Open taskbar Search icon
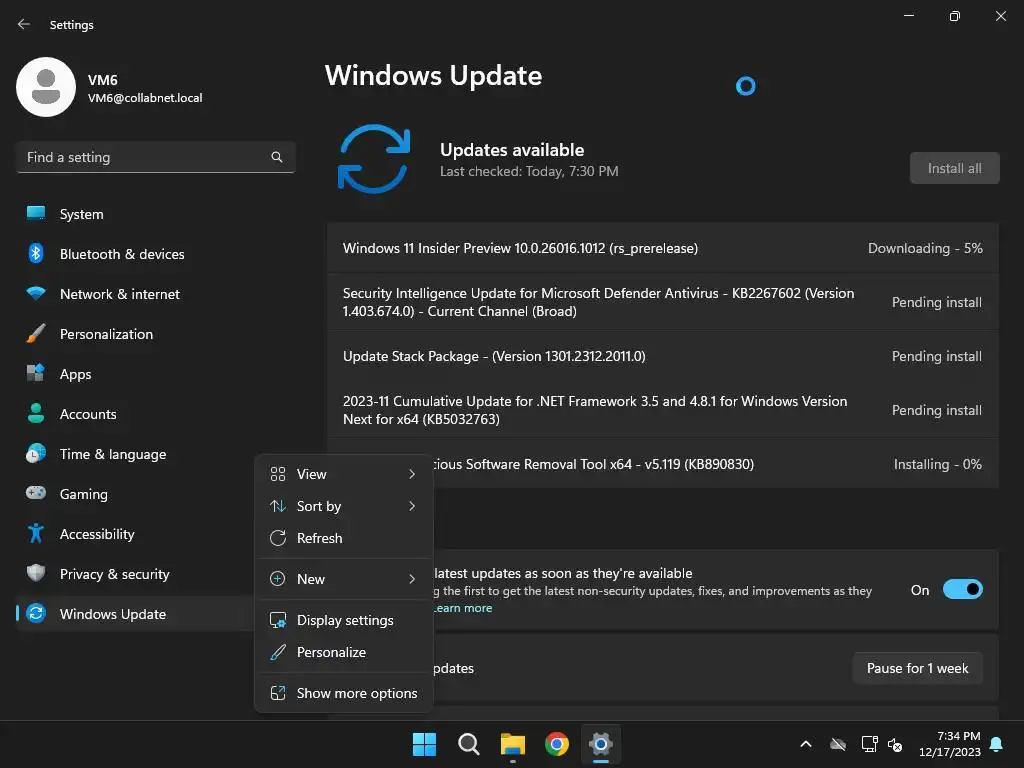1024x768 pixels. coord(469,744)
